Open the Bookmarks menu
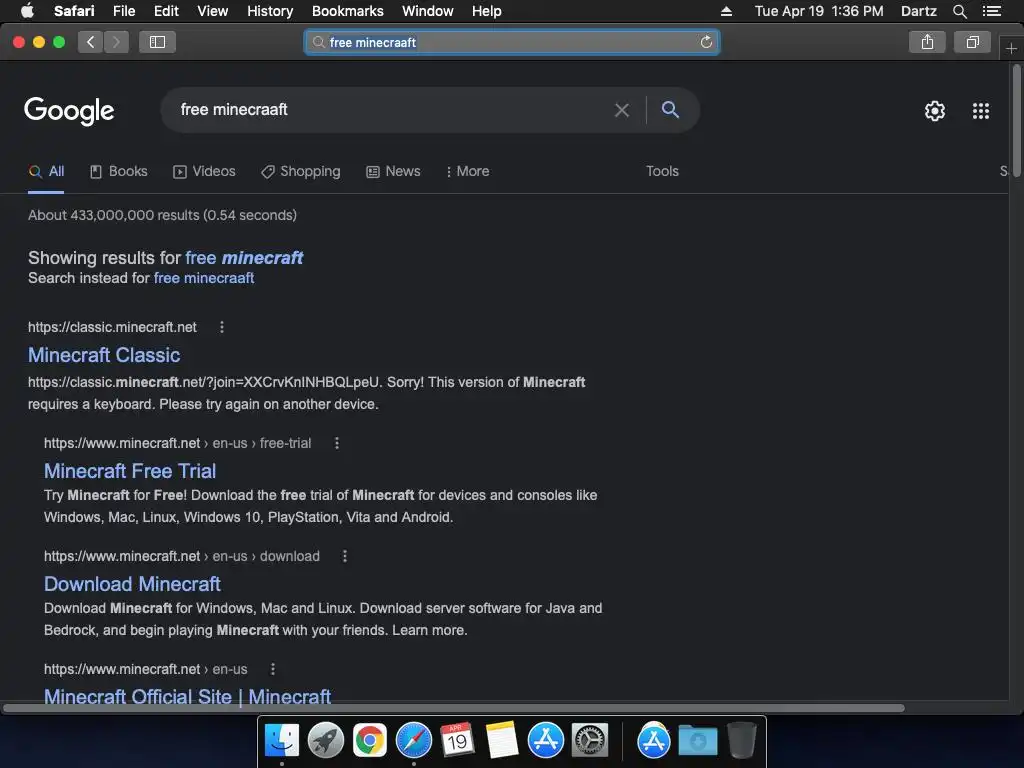1024x768 pixels. pyautogui.click(x=347, y=11)
